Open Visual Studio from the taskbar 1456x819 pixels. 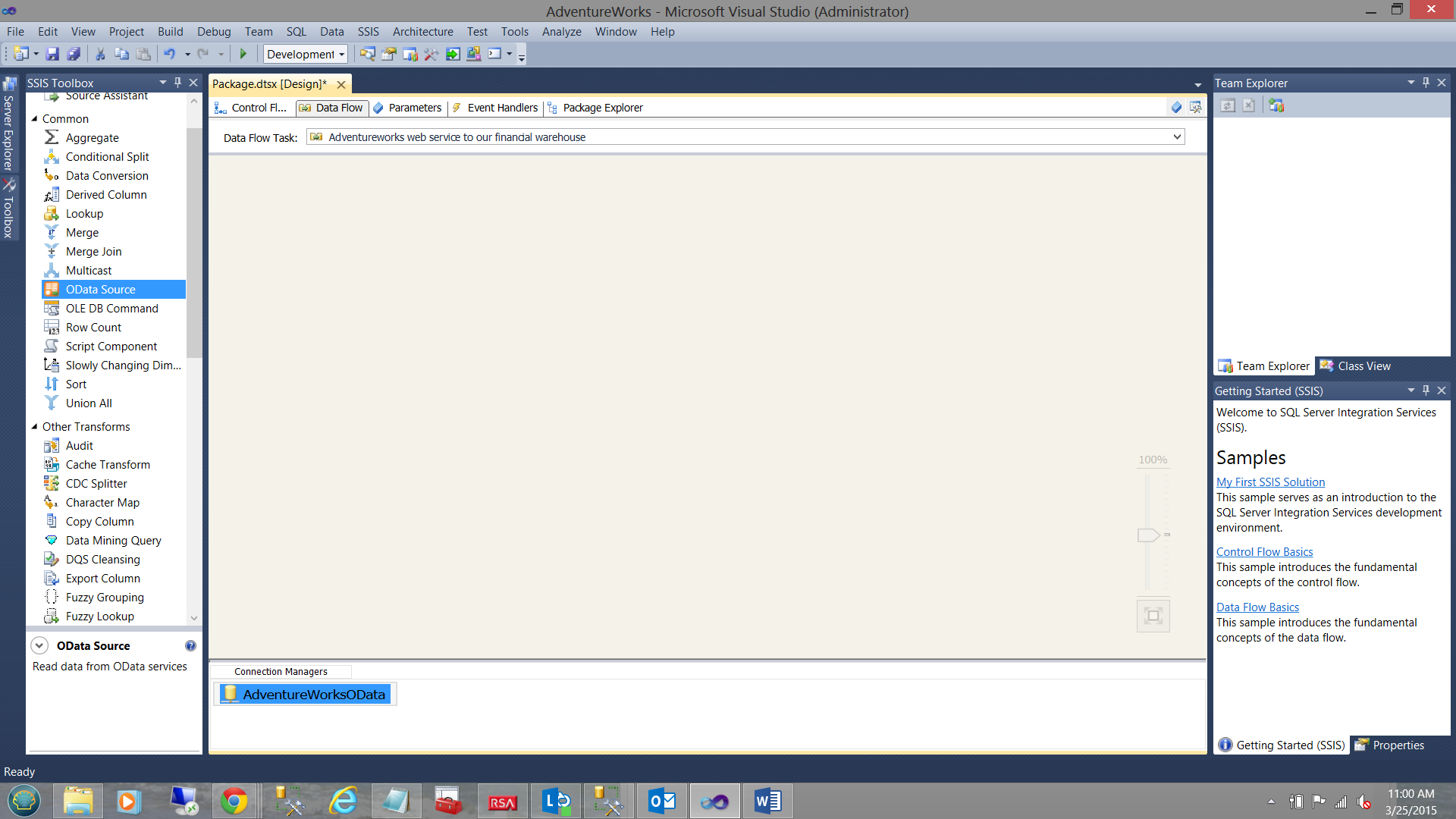pyautogui.click(x=714, y=802)
